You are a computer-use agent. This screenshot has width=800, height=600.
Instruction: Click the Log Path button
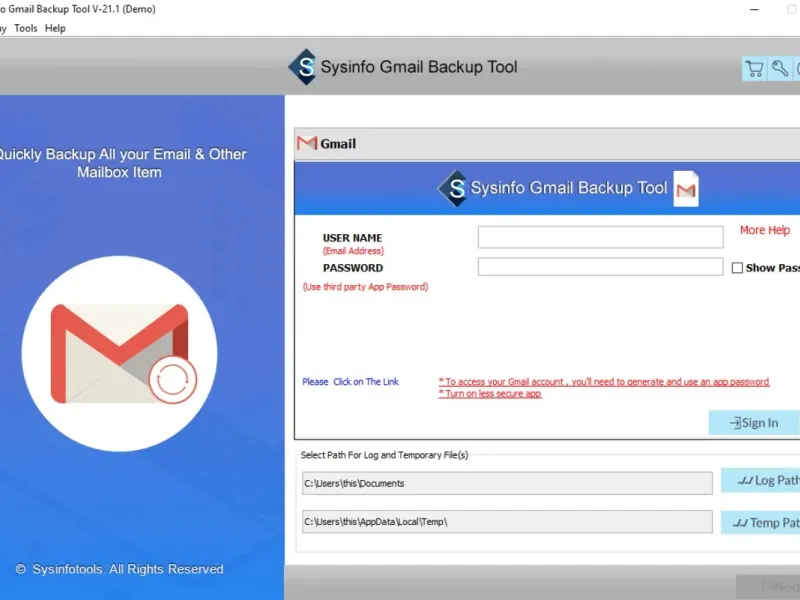tap(760, 480)
